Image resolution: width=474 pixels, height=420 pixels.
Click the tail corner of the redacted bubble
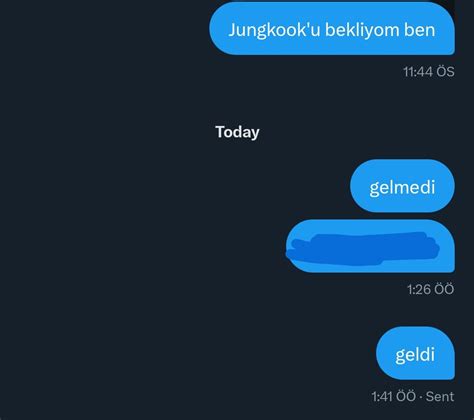451,268
